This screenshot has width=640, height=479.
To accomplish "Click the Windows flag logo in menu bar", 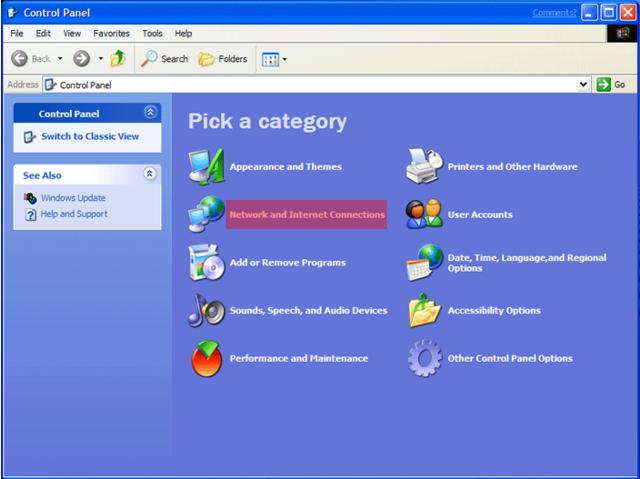I will (x=623, y=33).
